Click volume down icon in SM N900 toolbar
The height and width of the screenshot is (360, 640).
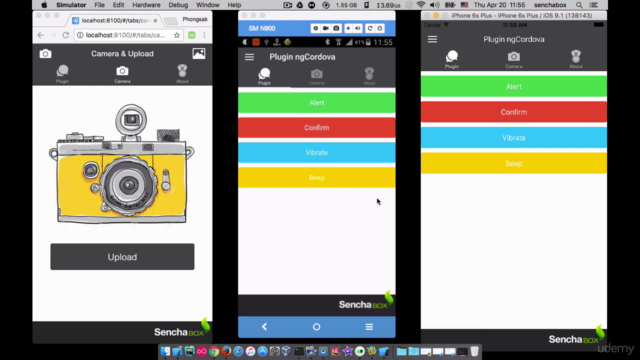coord(348,28)
